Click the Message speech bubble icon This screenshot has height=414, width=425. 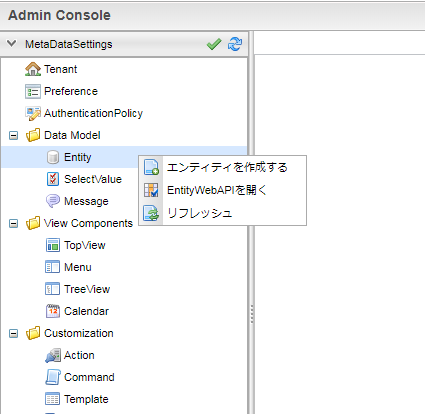[53, 201]
